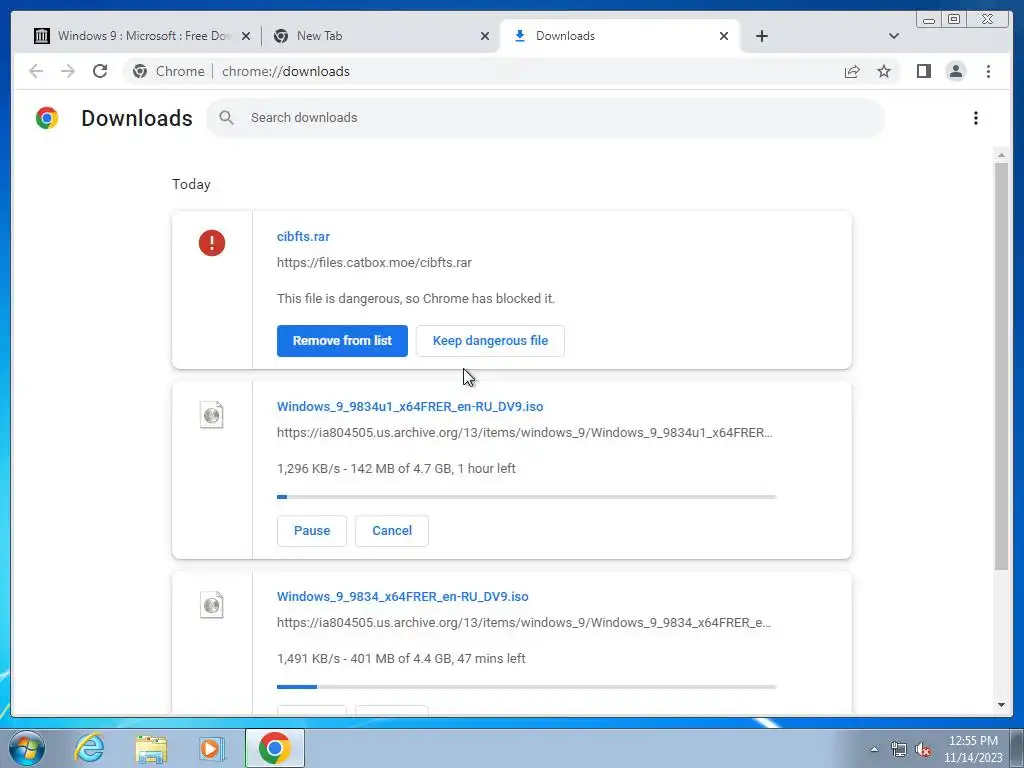Open the Windows_9_9834_x64FRER_en-RU_DV9.iso link

point(403,596)
